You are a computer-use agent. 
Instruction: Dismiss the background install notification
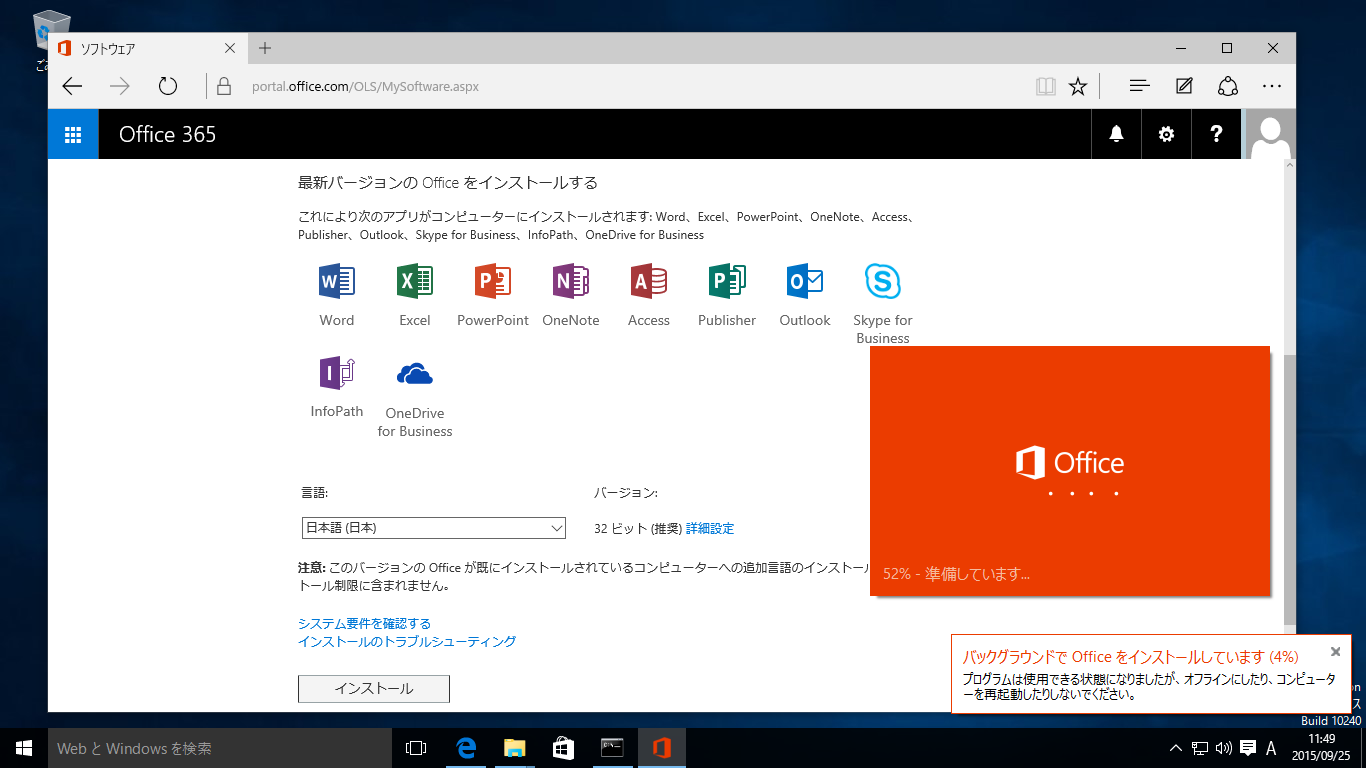click(x=1335, y=651)
